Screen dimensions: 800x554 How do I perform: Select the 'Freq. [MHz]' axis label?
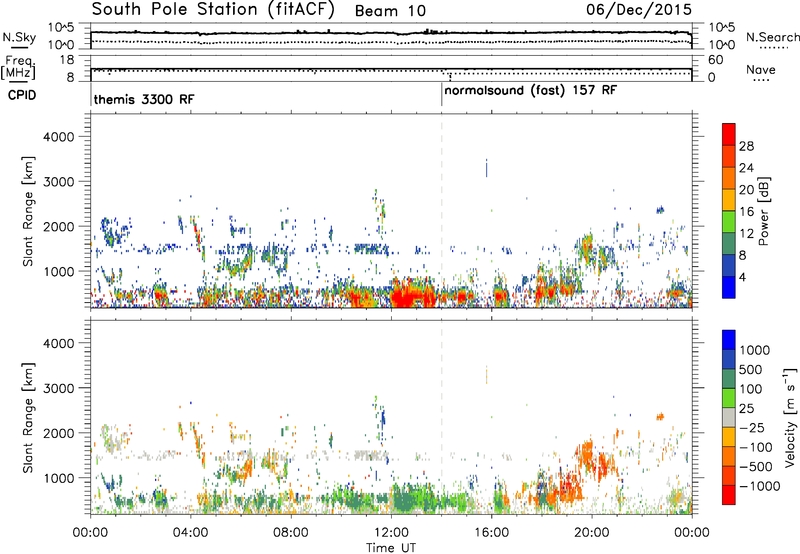[18, 67]
